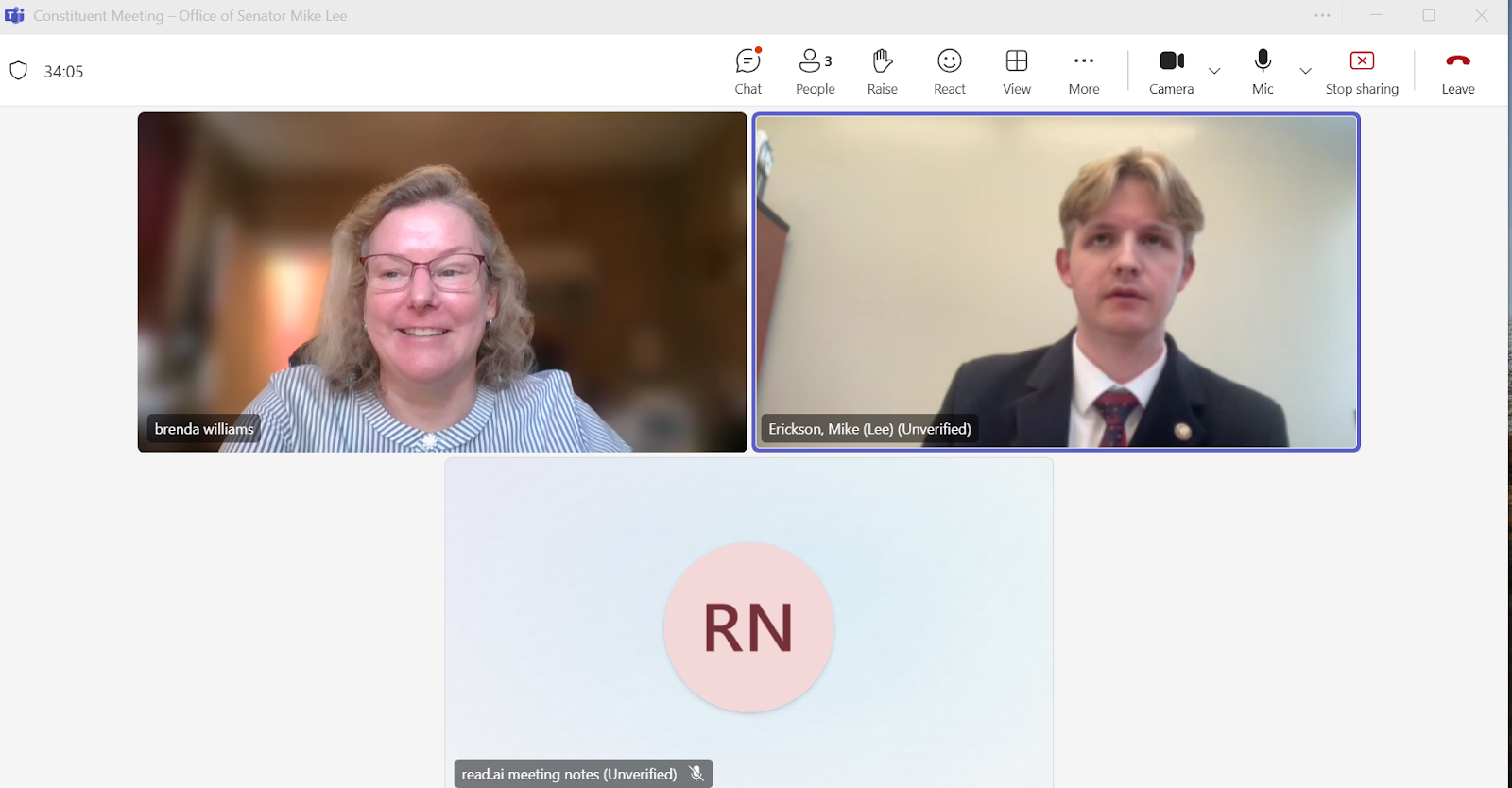Click muted mic icon on read.ai tile

coord(696,774)
